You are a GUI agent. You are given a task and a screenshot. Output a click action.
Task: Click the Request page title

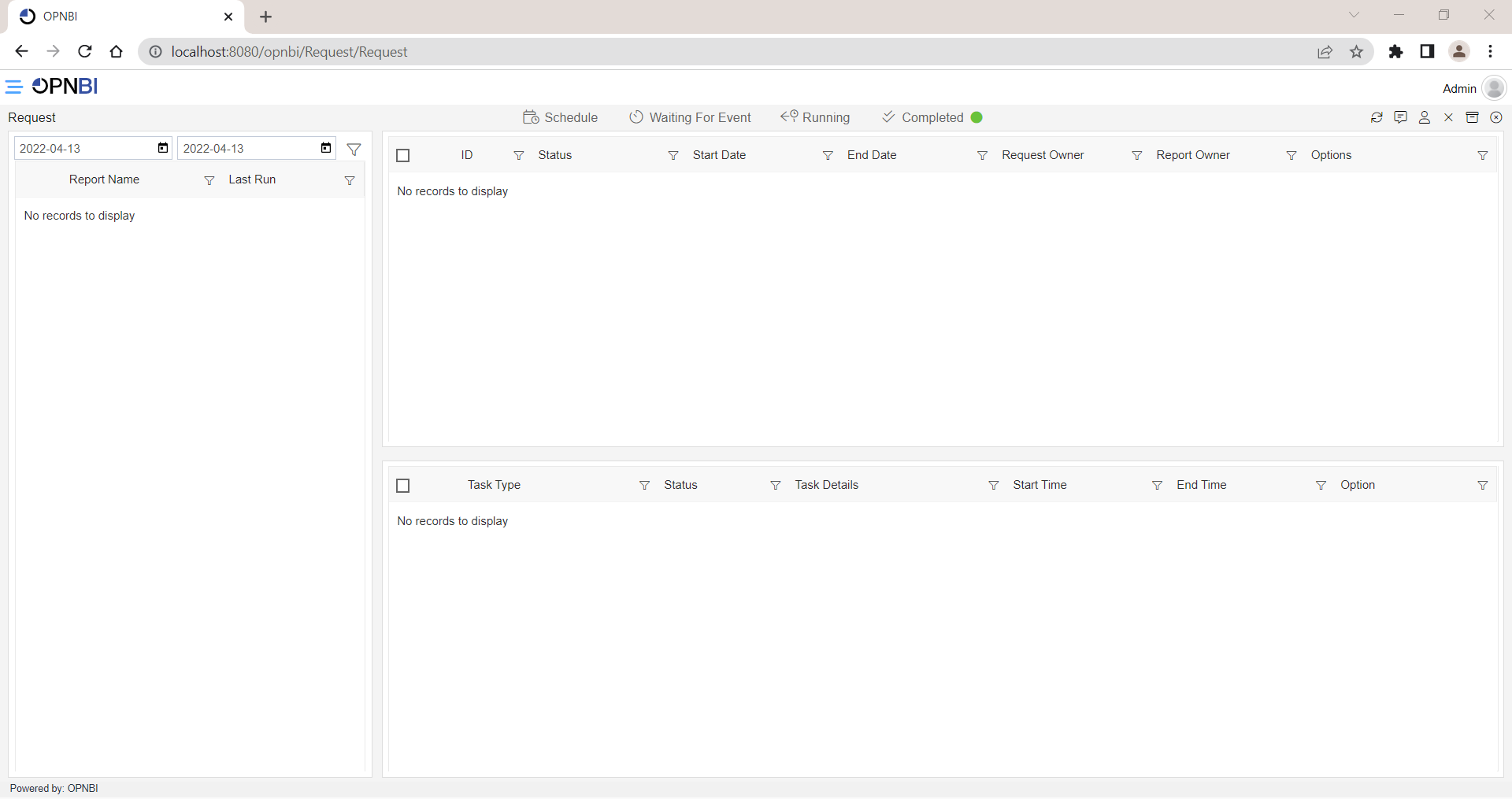[x=32, y=117]
